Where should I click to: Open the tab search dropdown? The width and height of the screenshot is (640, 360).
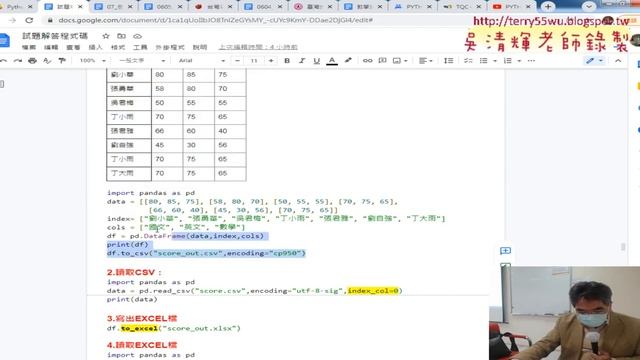tap(589, 7)
